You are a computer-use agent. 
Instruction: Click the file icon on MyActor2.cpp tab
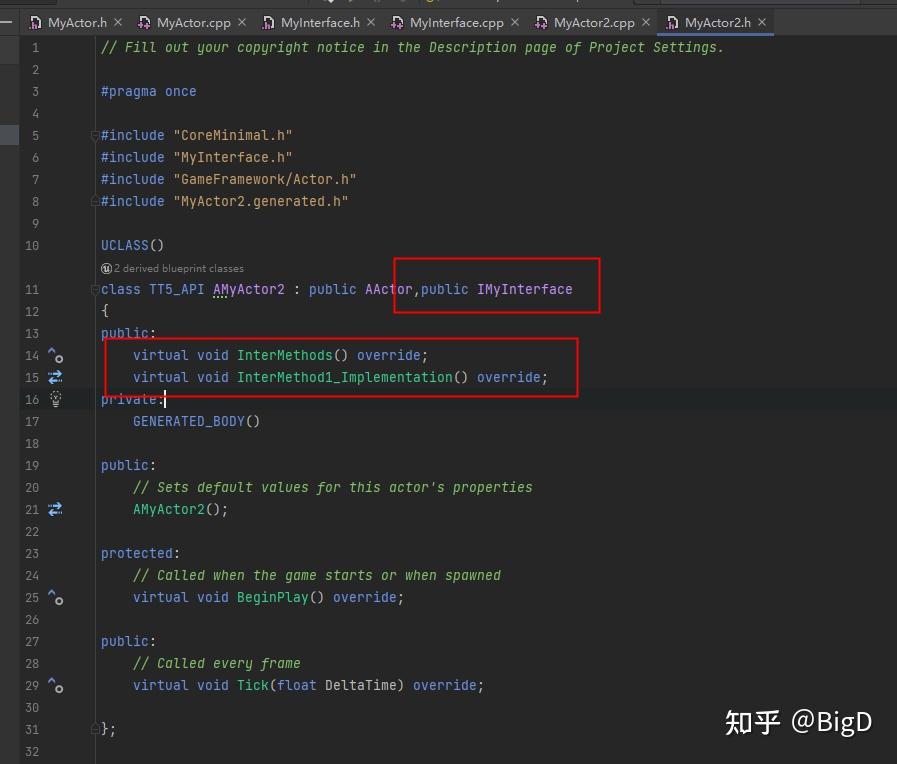tap(541, 23)
